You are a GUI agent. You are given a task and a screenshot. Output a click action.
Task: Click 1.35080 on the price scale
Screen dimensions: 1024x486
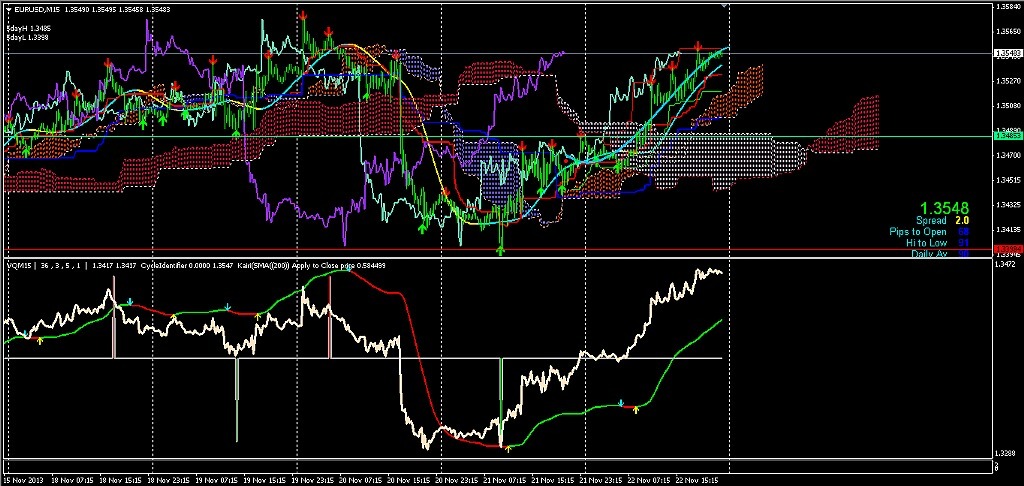(x=1006, y=106)
